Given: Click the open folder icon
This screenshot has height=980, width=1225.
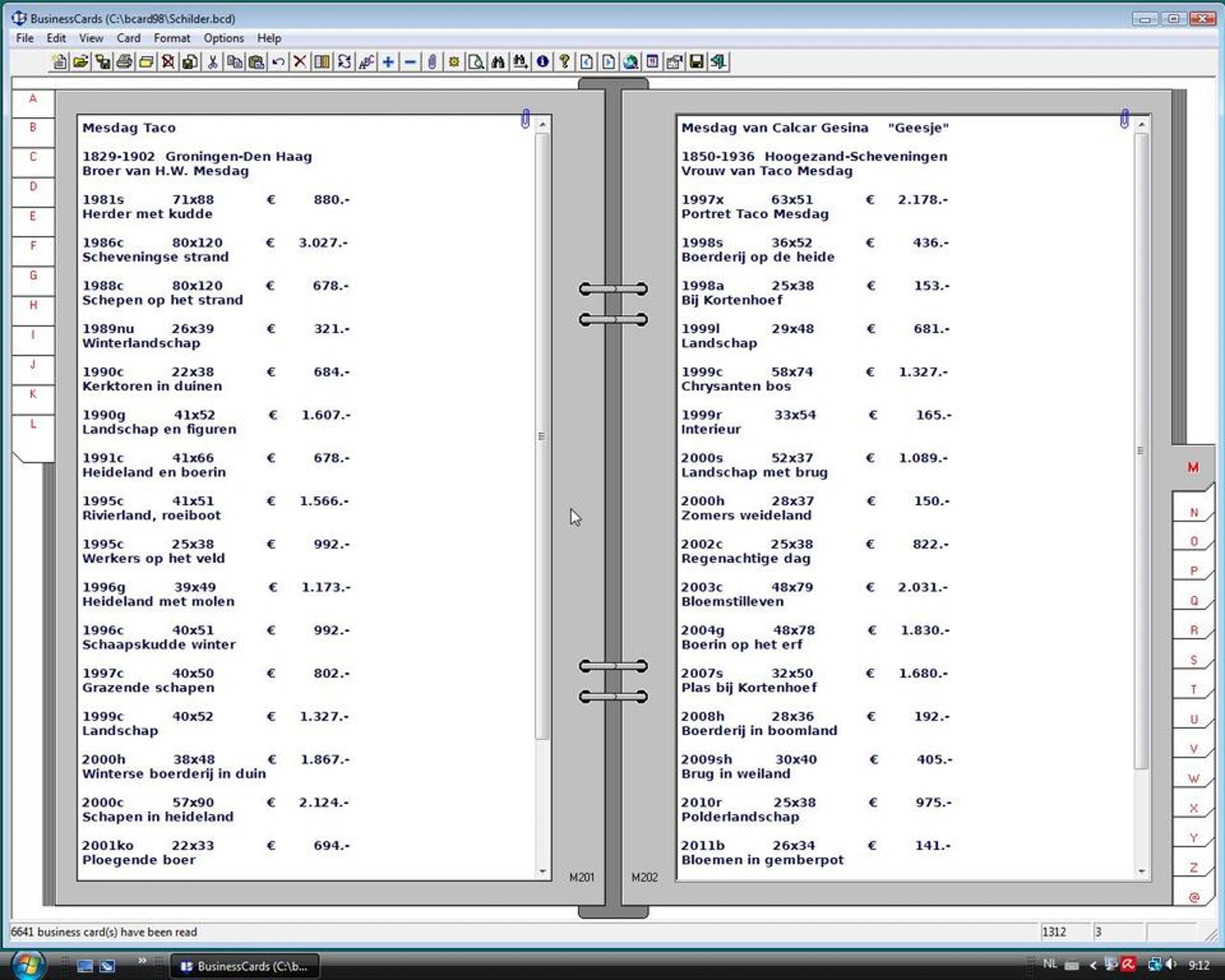Looking at the screenshot, I should click(81, 62).
